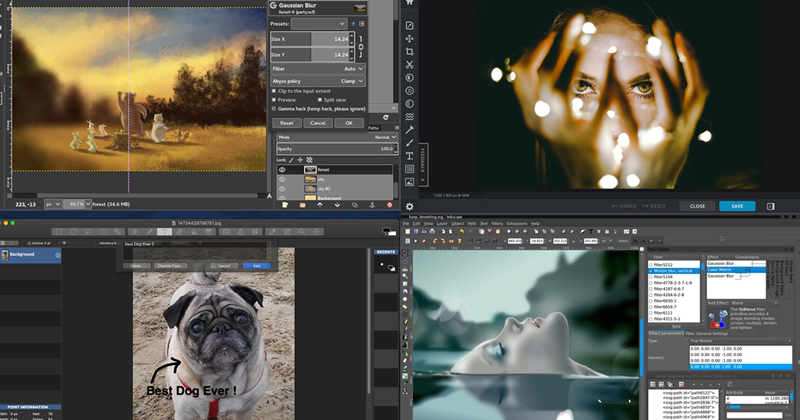
Task: Click the undo arrow in the Inkscape toolbar
Action: coord(462,231)
